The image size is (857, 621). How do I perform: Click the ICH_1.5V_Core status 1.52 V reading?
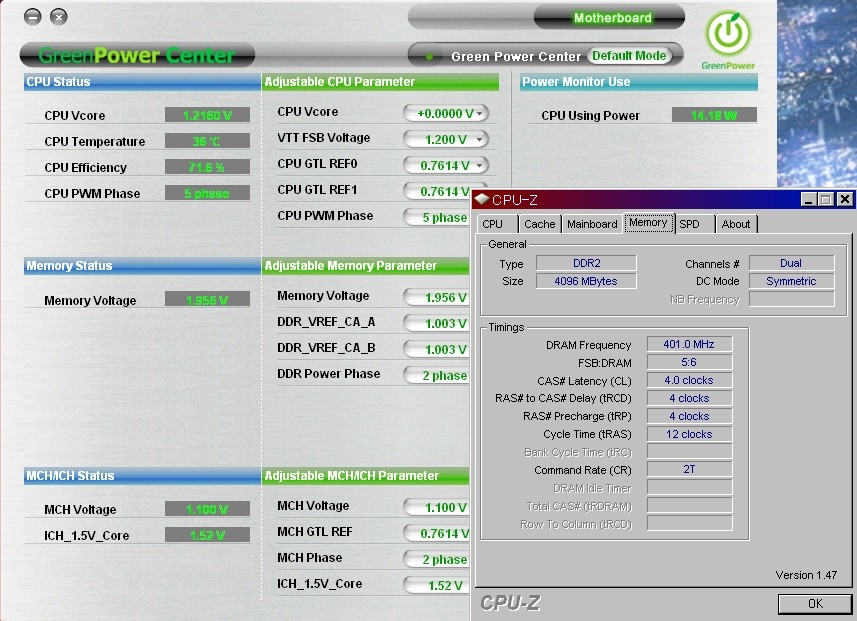coord(207,535)
